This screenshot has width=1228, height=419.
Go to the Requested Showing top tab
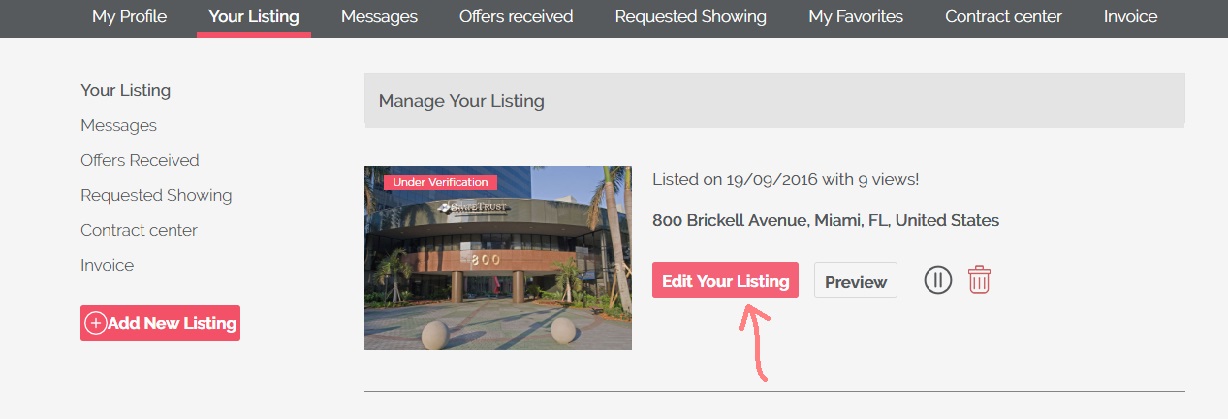(x=691, y=17)
